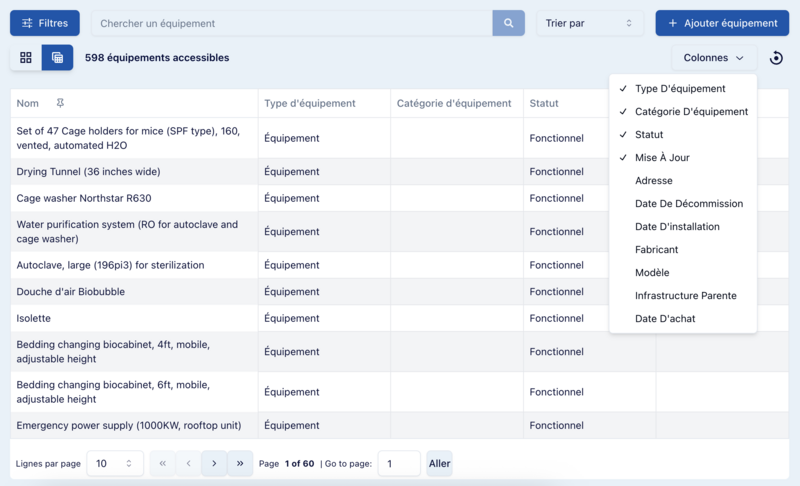
Task: Uncheck the Statut column option
Action: tap(649, 135)
